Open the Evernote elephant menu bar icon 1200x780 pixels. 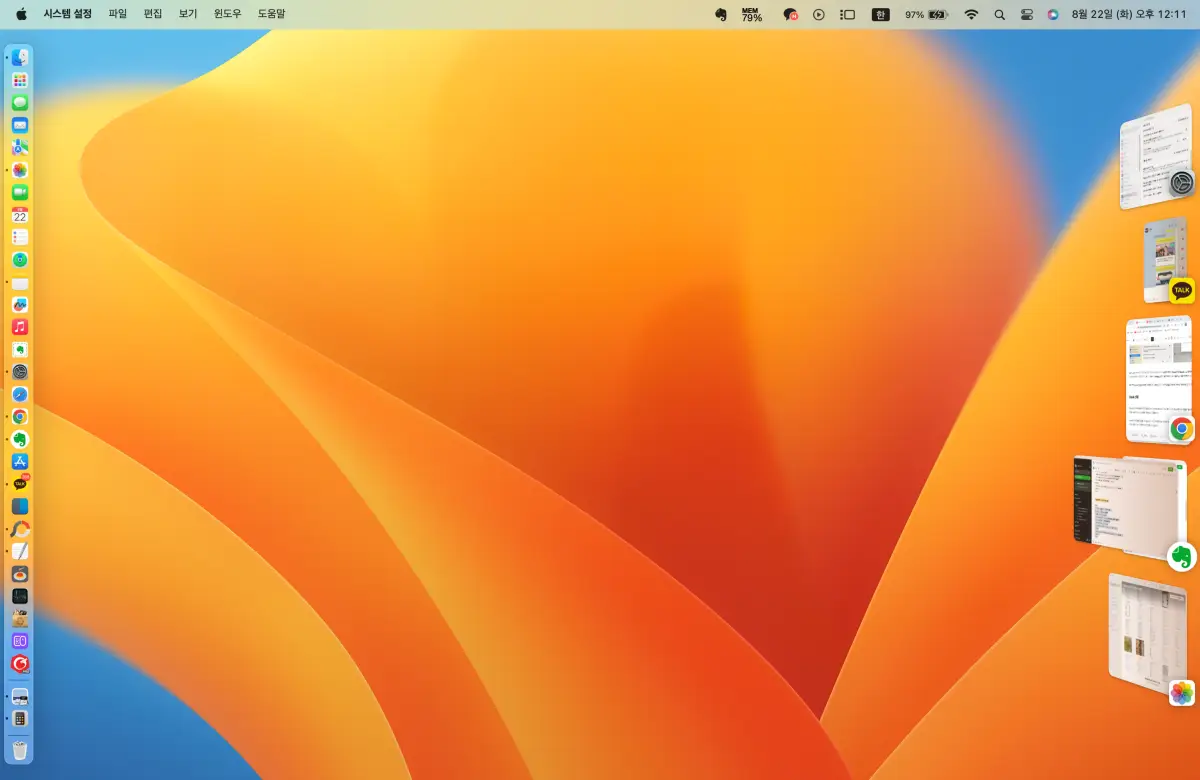coord(720,15)
